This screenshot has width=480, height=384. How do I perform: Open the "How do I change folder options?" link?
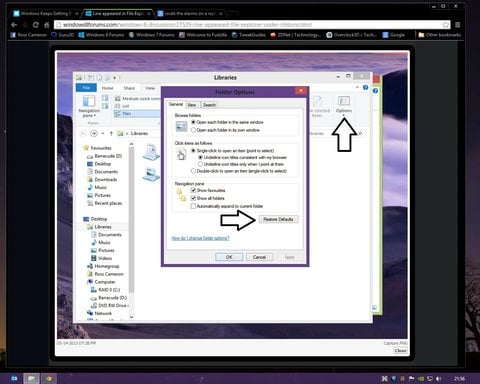(x=200, y=238)
